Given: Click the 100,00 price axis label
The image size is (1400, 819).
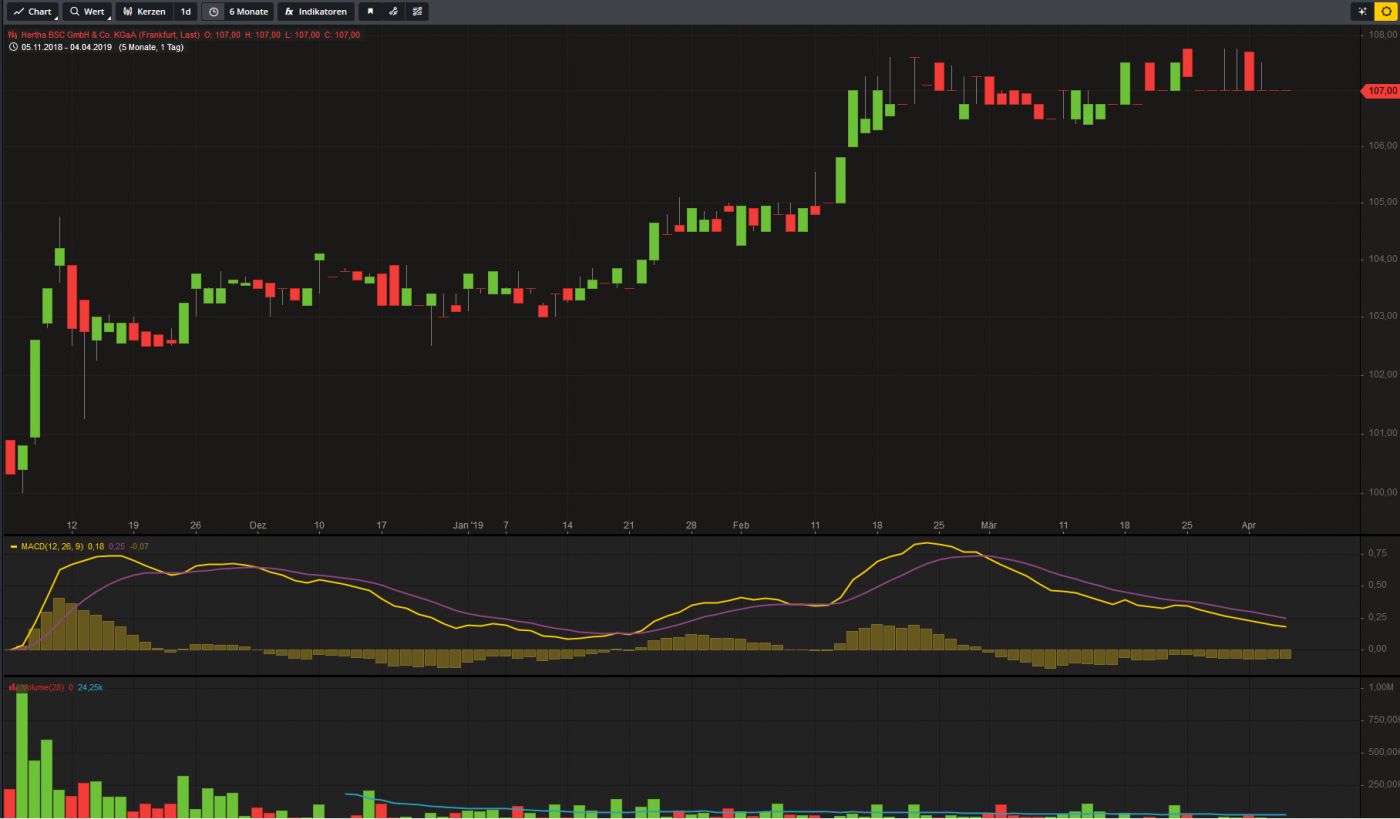Looking at the screenshot, I should click(x=1383, y=492).
